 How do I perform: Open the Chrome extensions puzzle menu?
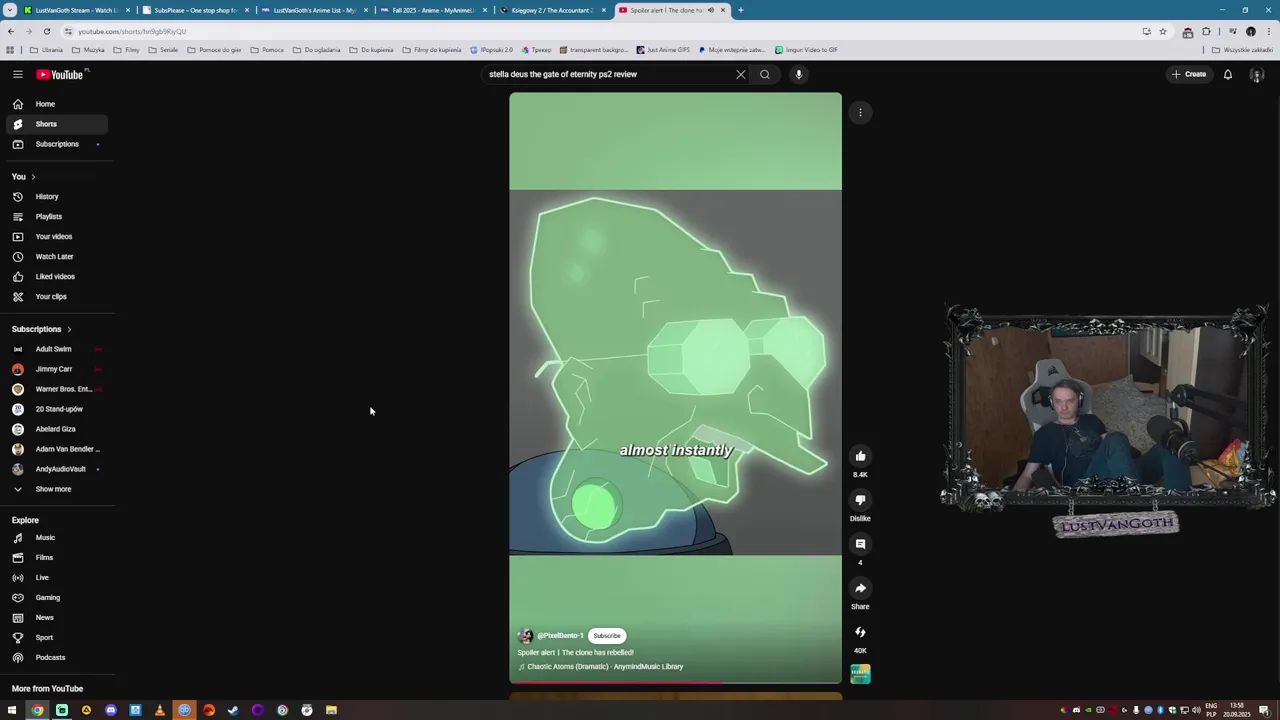(x=1206, y=31)
